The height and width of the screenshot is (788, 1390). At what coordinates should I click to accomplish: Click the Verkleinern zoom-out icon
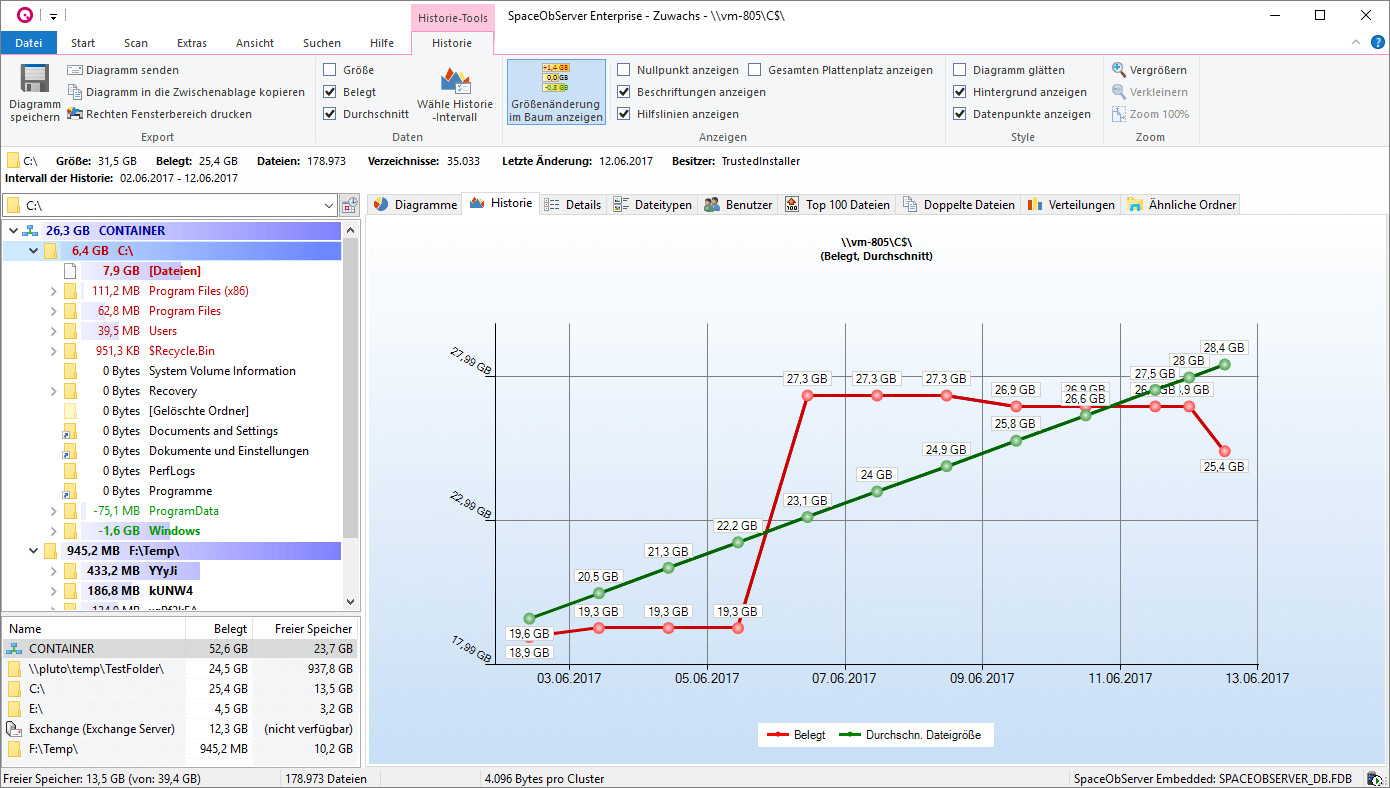[1119, 92]
